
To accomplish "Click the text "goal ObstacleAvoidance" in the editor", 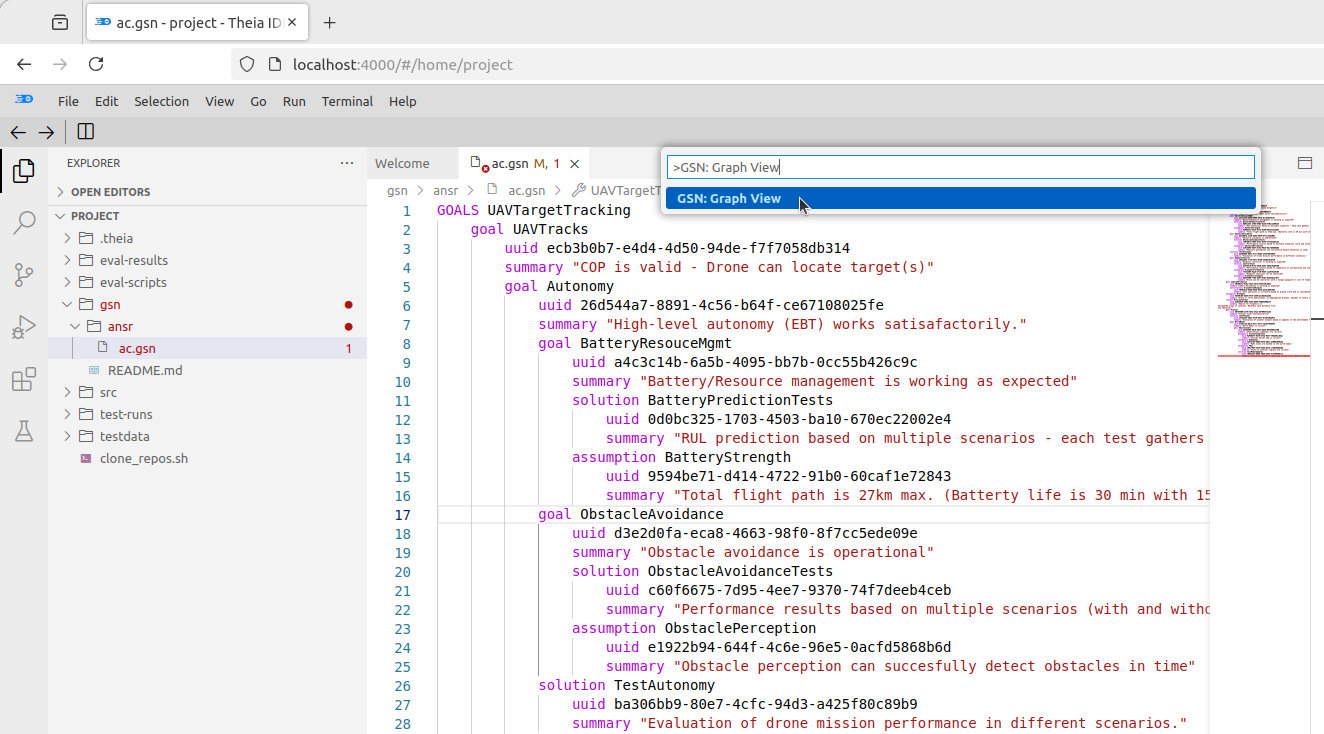I will [x=630, y=514].
